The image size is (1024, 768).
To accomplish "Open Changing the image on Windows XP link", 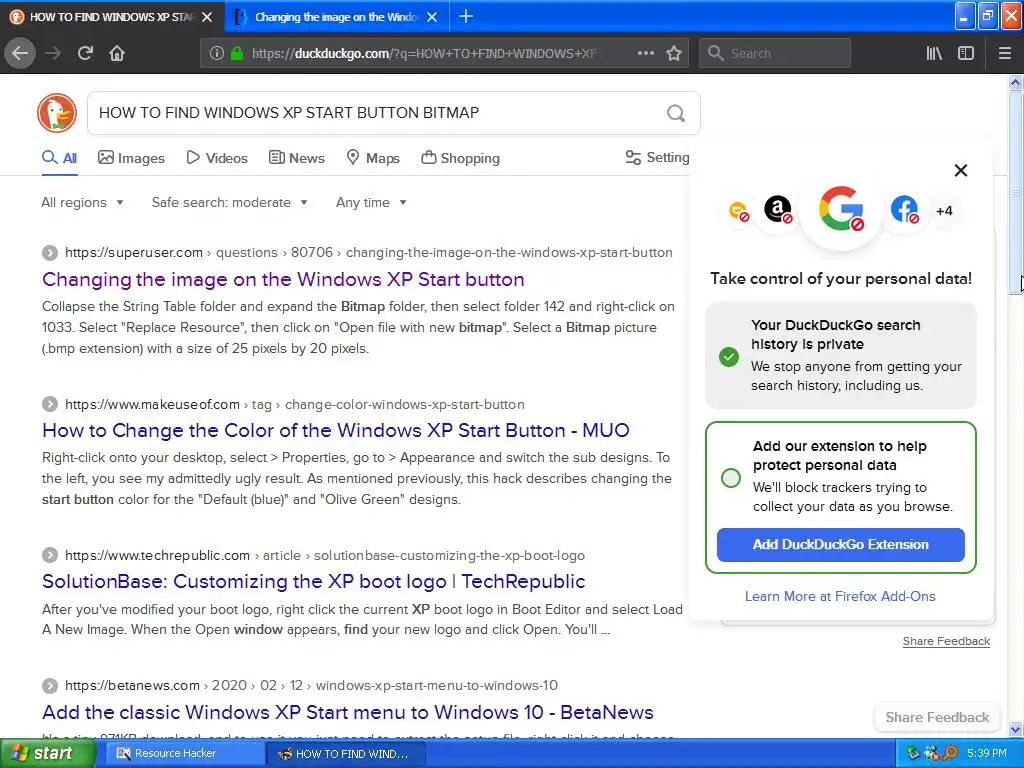I will tap(283, 280).
